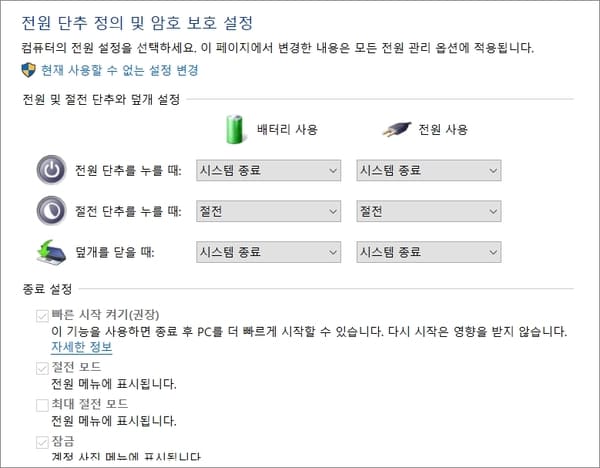600x468 pixels.
Task: Click the power button icon
Action: (51, 170)
